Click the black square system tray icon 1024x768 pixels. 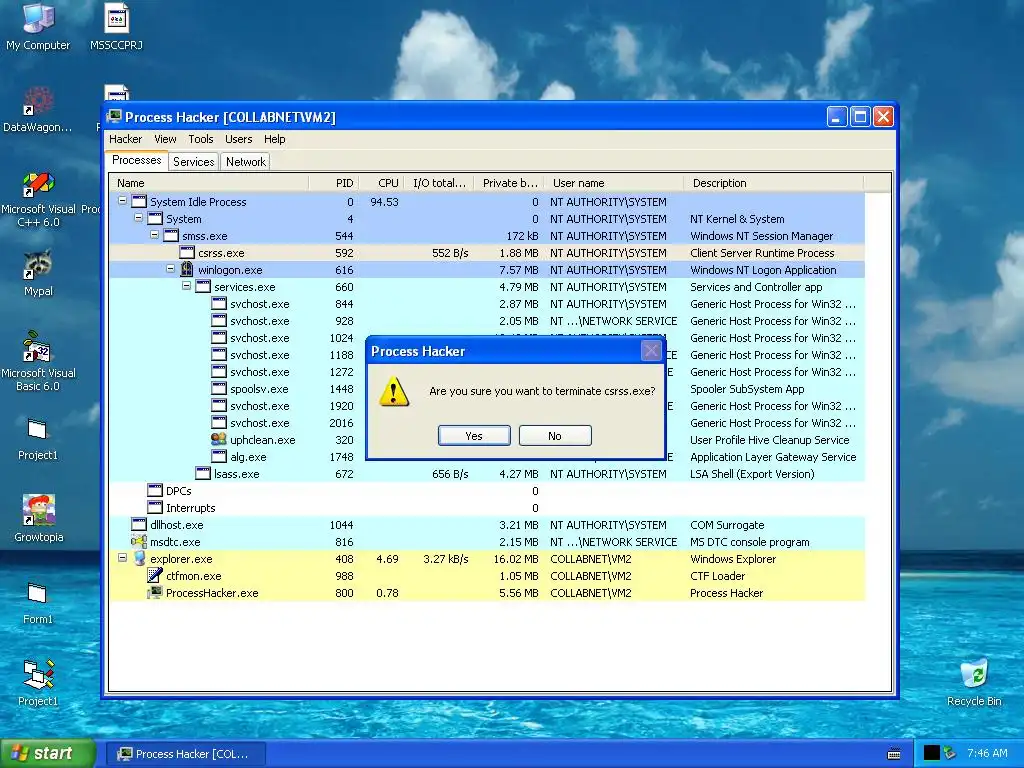click(x=931, y=753)
